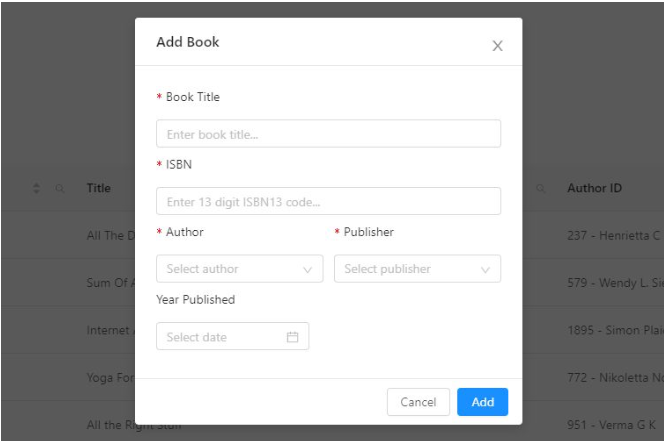665x441 pixels.
Task: Click the '951 - Verma G K' author cell
Action: [x=612, y=424]
